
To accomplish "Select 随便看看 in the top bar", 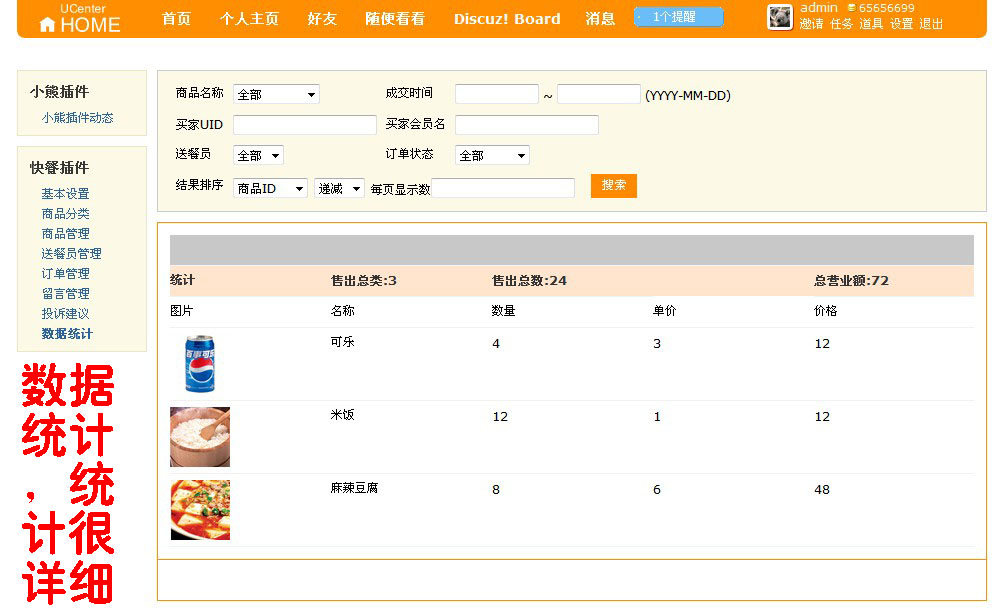I will click(395, 19).
